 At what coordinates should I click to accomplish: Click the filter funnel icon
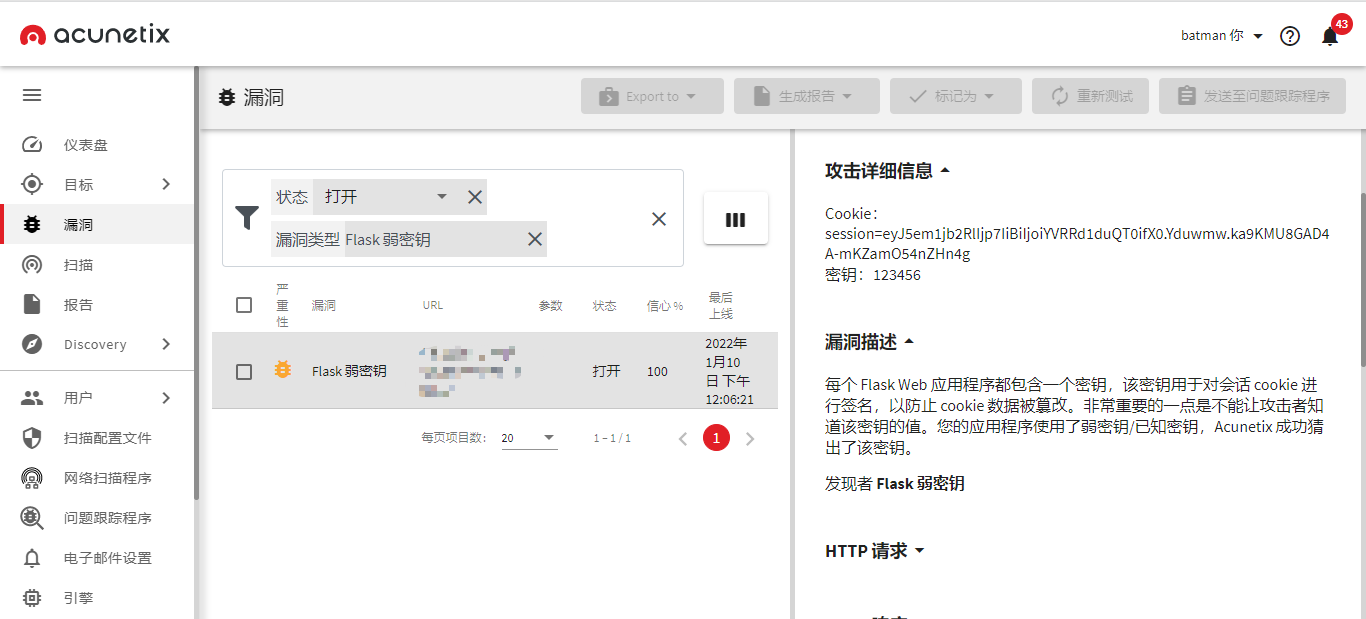[x=247, y=218]
